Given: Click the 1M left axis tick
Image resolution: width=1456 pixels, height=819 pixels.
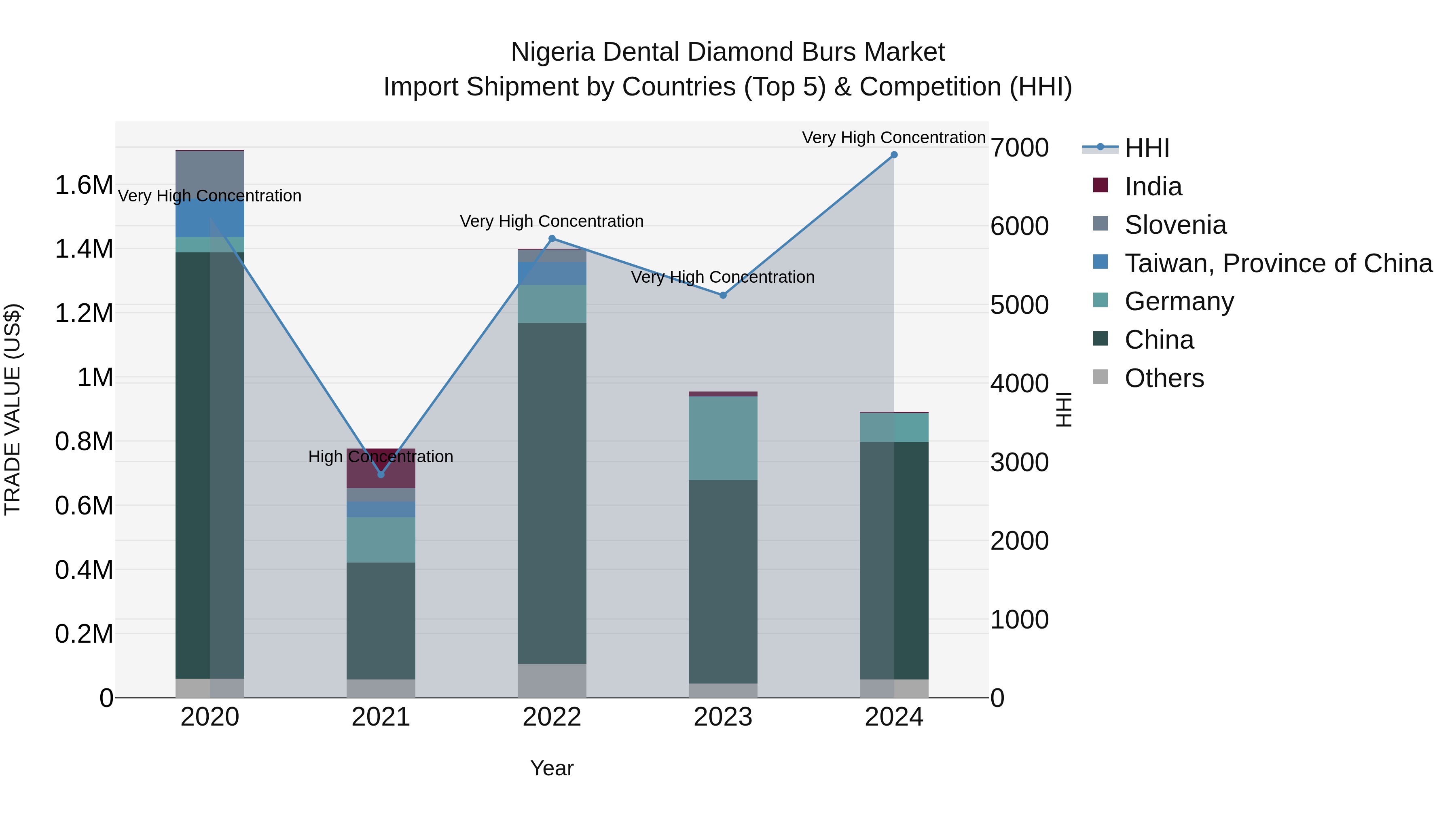Looking at the screenshot, I should pyautogui.click(x=95, y=377).
